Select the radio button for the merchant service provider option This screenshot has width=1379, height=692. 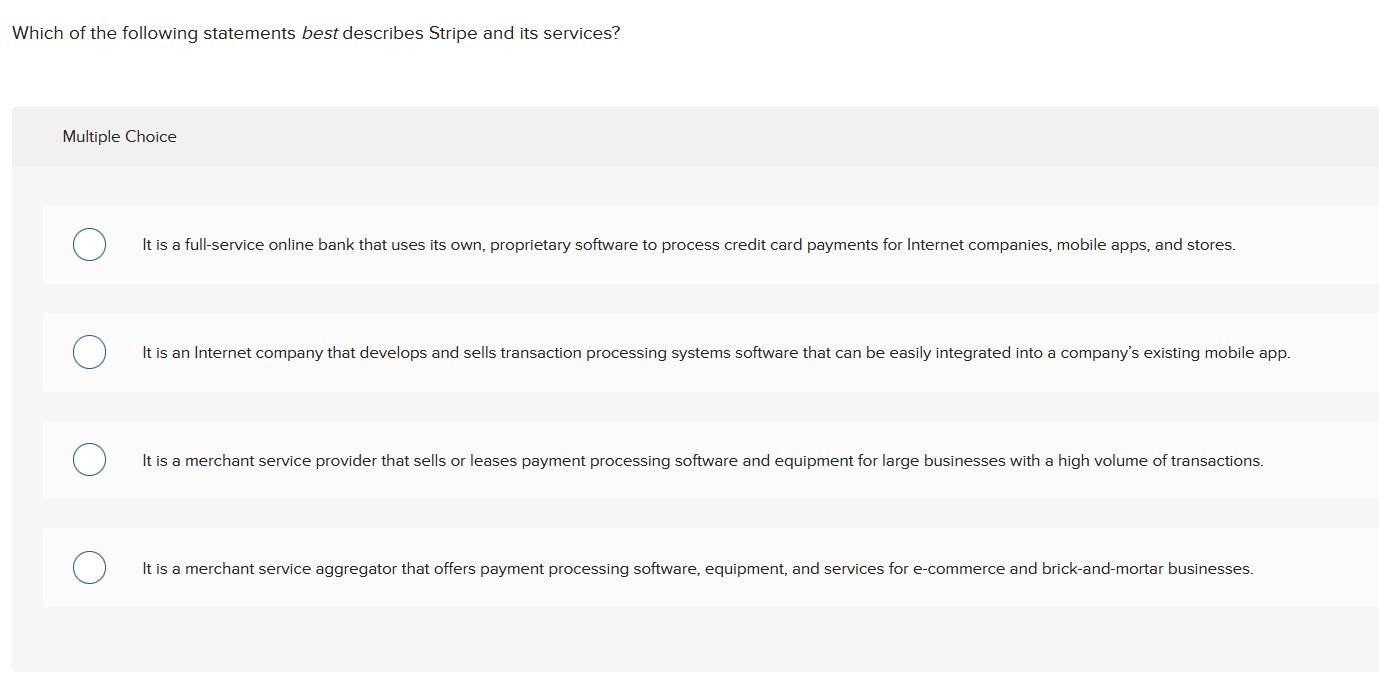coord(89,459)
